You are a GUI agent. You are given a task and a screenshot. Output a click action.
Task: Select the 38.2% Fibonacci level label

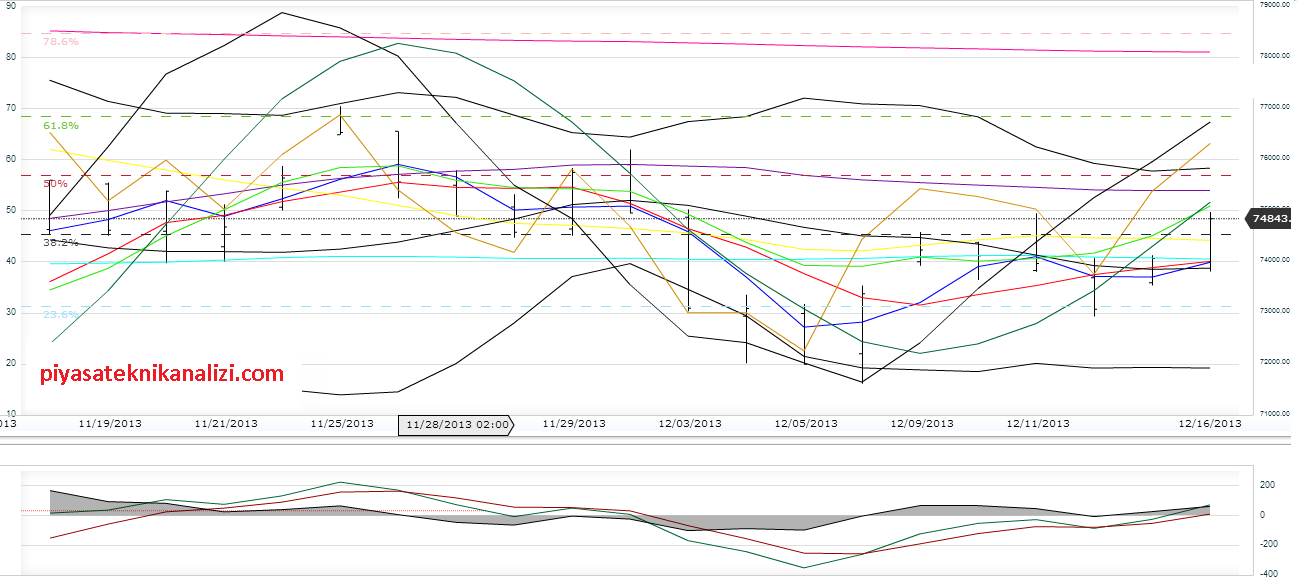click(60, 243)
